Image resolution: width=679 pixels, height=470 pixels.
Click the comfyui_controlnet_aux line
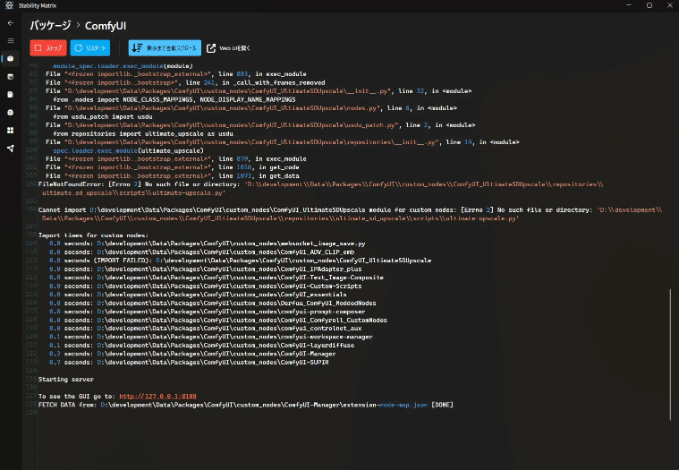[x=205, y=328]
